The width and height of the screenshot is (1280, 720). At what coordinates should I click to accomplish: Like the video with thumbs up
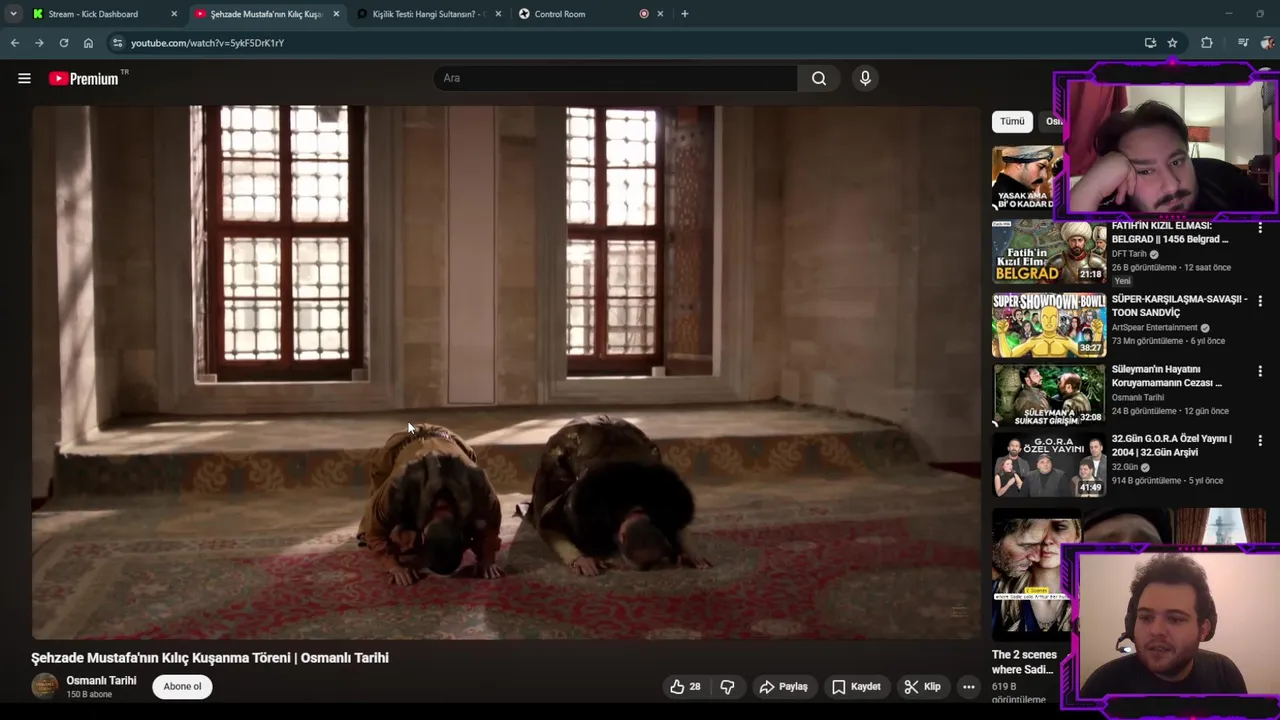pos(685,687)
